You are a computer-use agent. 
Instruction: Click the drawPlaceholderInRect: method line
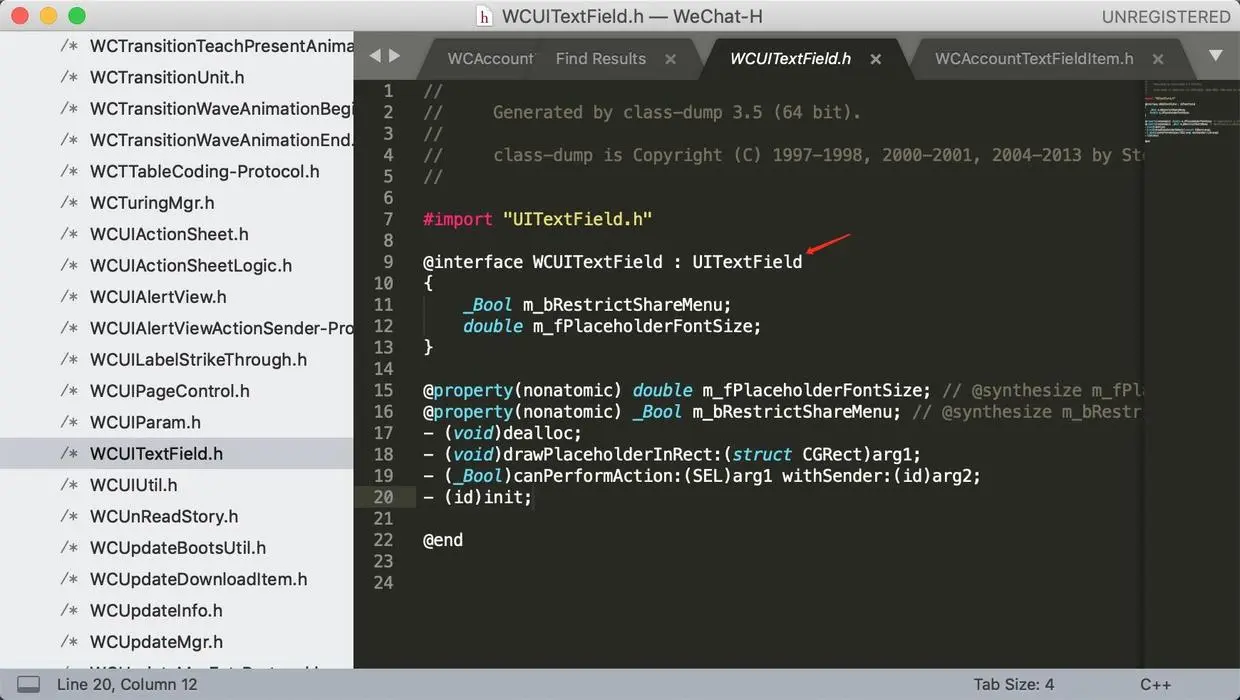[x=672, y=454]
